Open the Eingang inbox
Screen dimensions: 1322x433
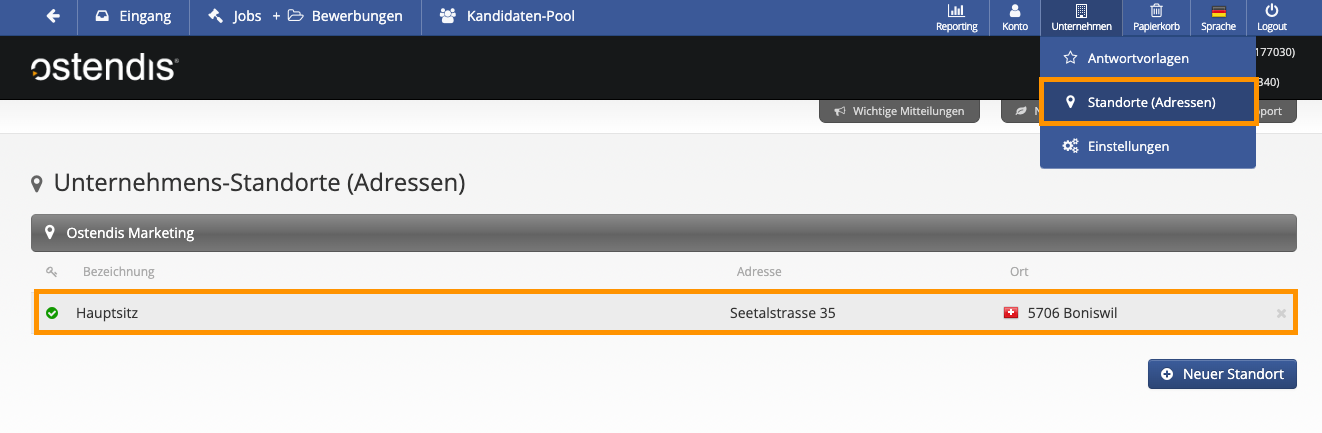[x=132, y=16]
